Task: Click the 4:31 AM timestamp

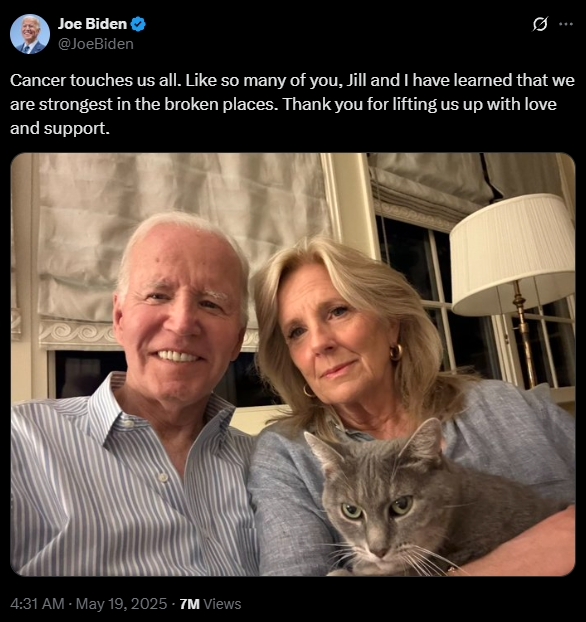Action: point(37,604)
